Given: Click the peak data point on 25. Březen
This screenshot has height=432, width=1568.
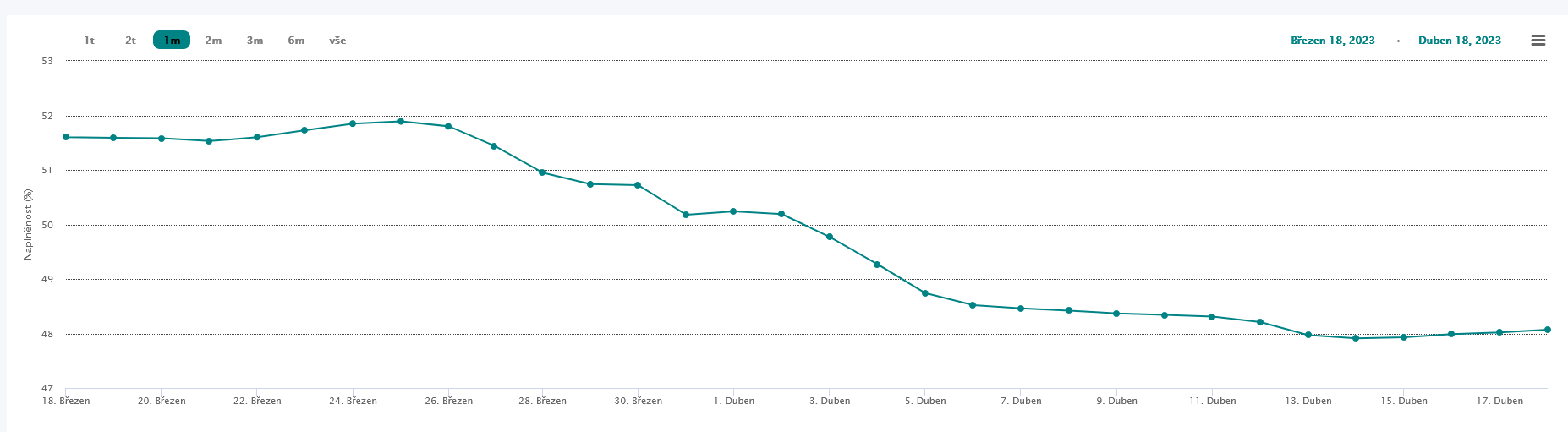Looking at the screenshot, I should [x=401, y=122].
